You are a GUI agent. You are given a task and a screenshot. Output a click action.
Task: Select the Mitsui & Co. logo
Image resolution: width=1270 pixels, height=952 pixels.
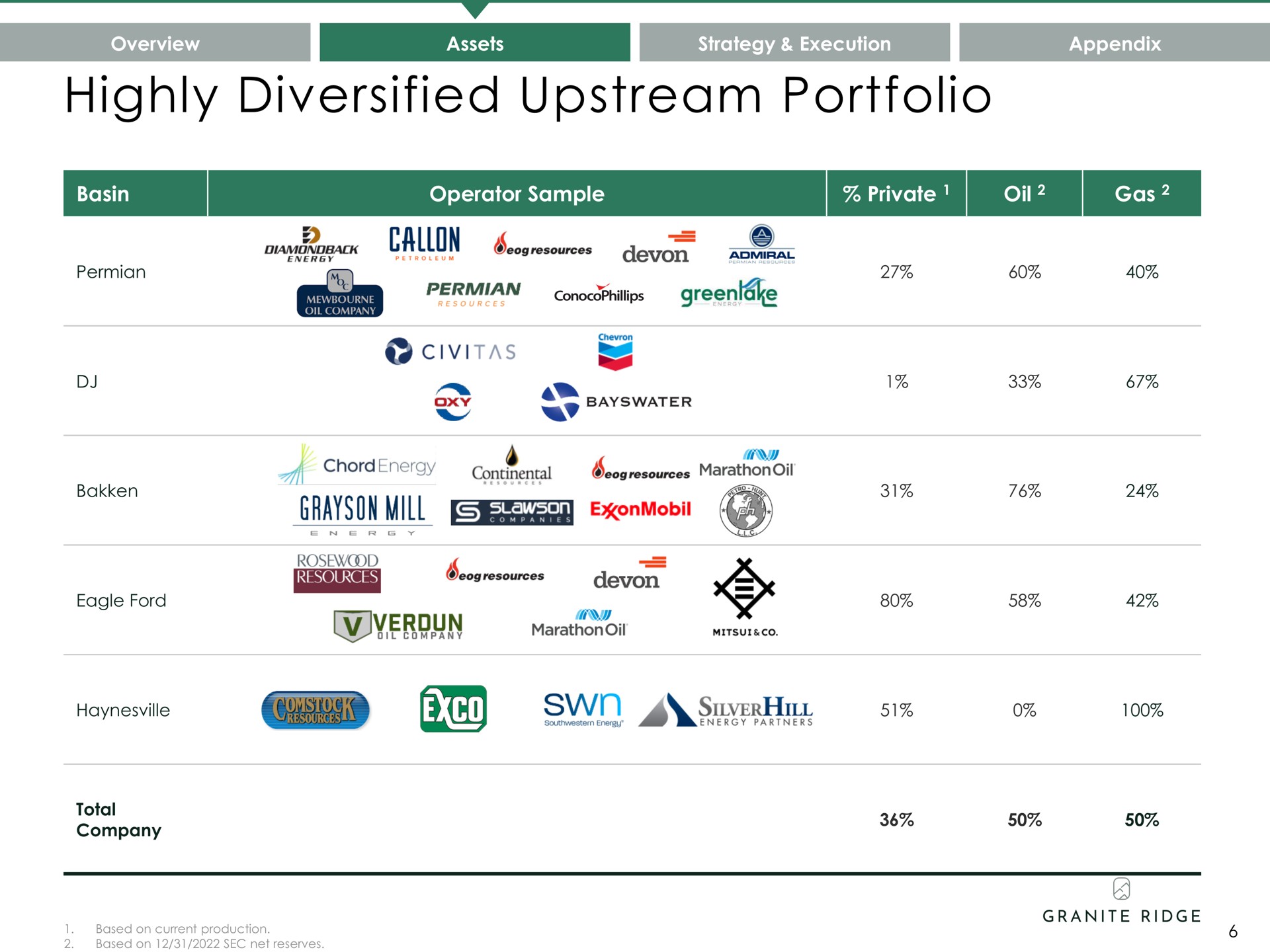click(x=745, y=598)
